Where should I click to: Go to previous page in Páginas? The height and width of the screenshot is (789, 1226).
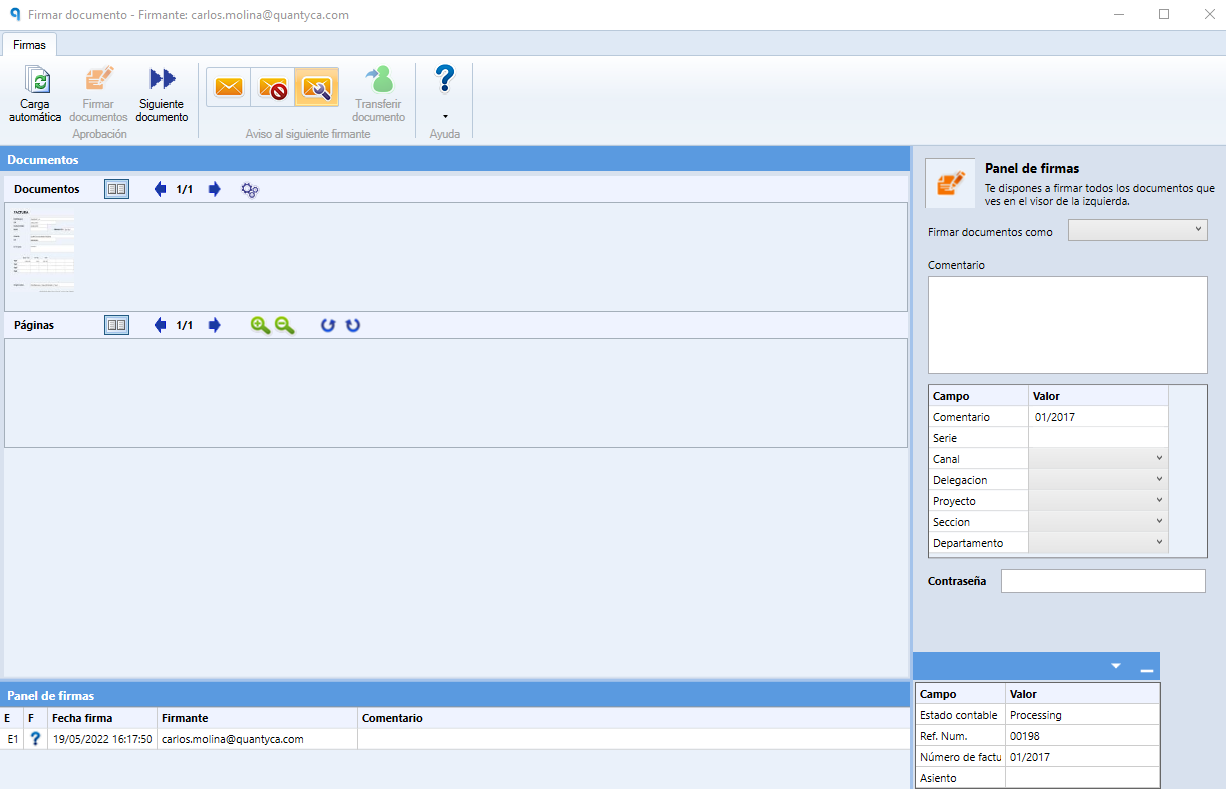161,325
